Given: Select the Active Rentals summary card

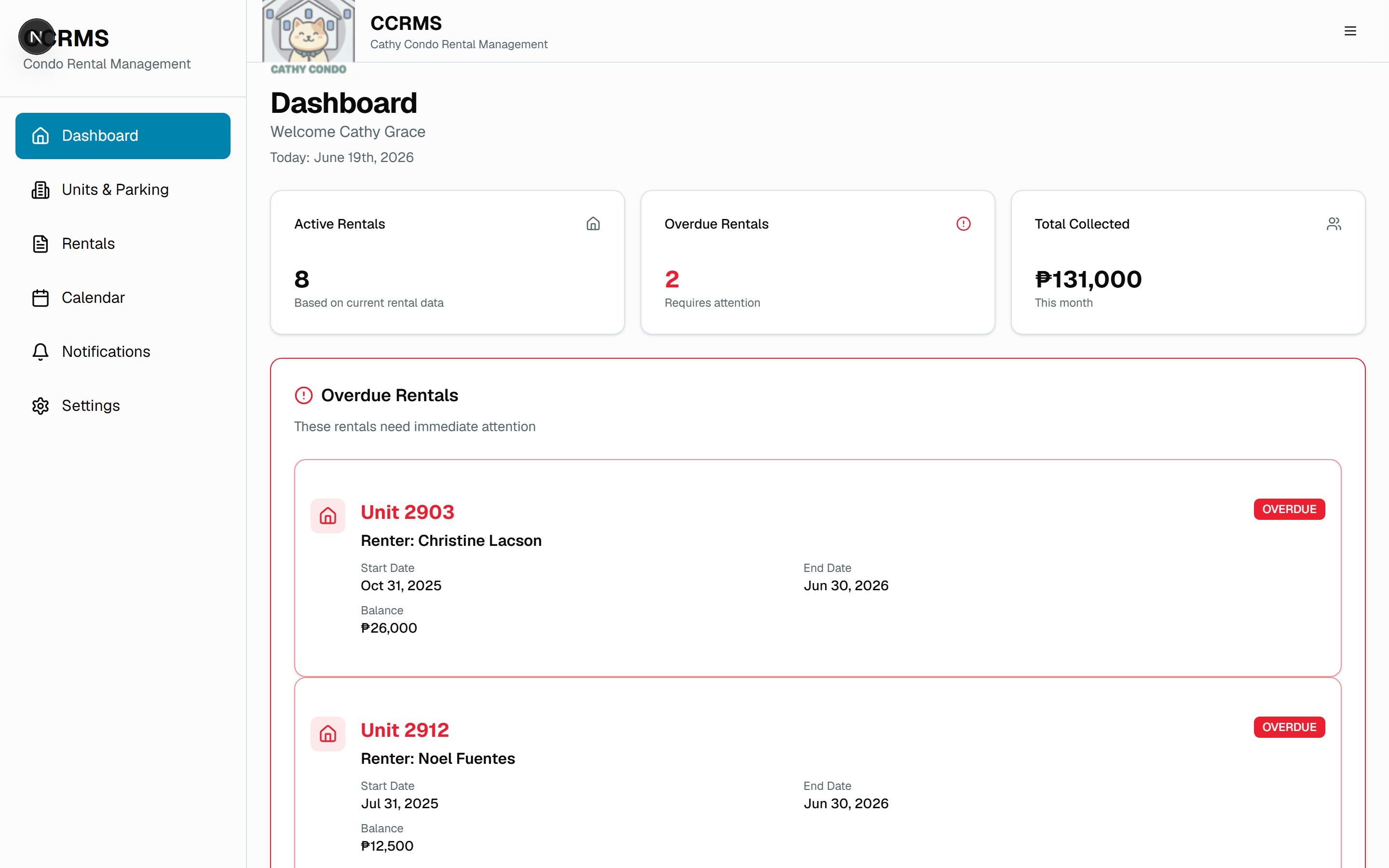Looking at the screenshot, I should click(447, 262).
